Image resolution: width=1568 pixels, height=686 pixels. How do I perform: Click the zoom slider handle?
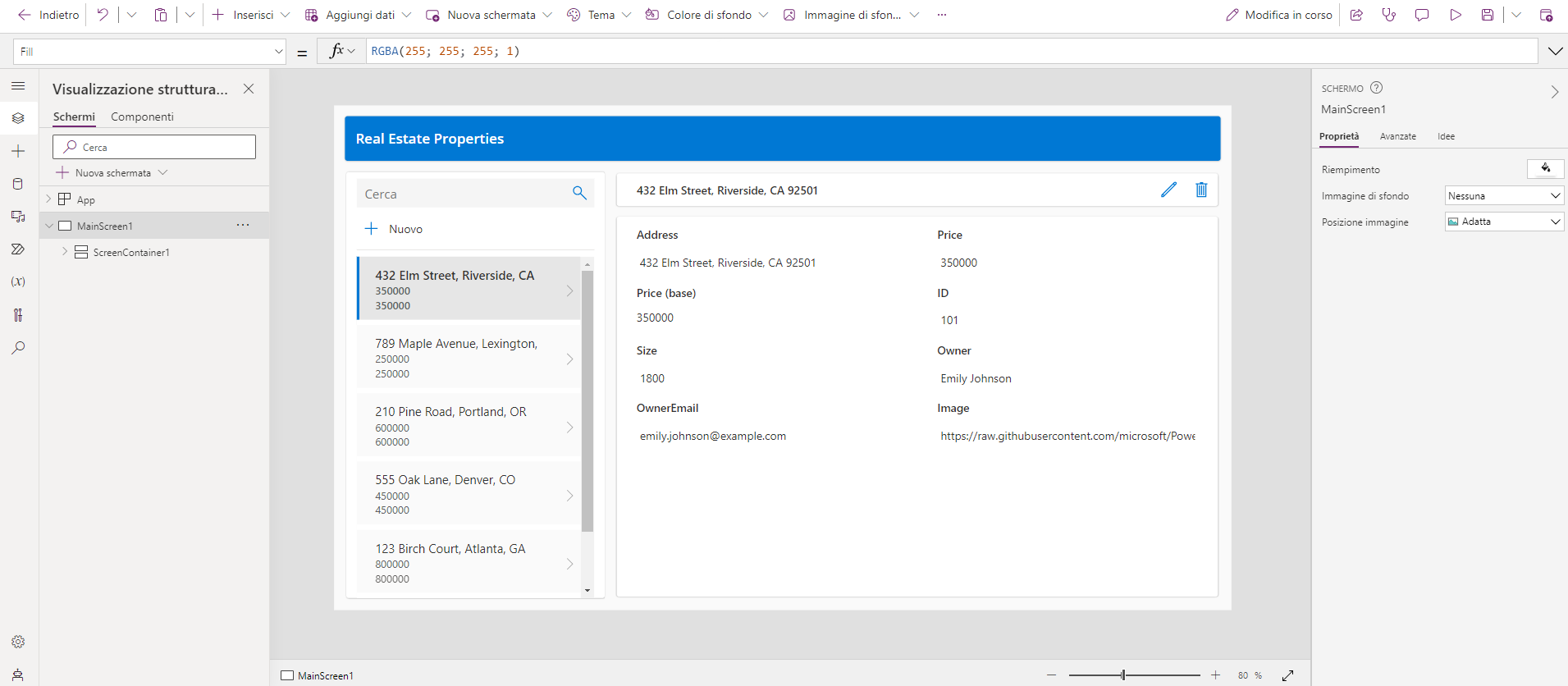[1123, 675]
